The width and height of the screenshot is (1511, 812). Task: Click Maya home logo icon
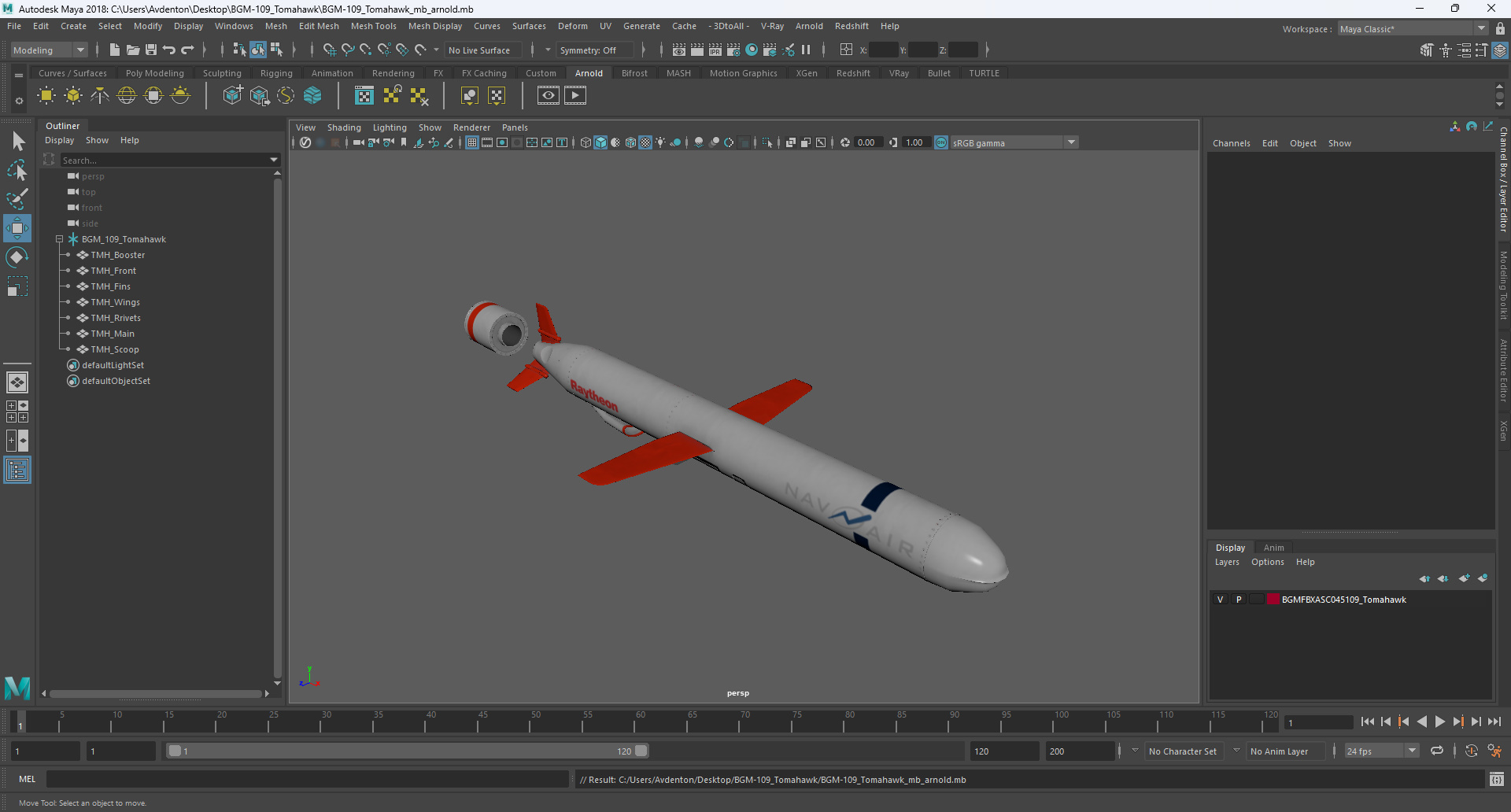pyautogui.click(x=17, y=688)
